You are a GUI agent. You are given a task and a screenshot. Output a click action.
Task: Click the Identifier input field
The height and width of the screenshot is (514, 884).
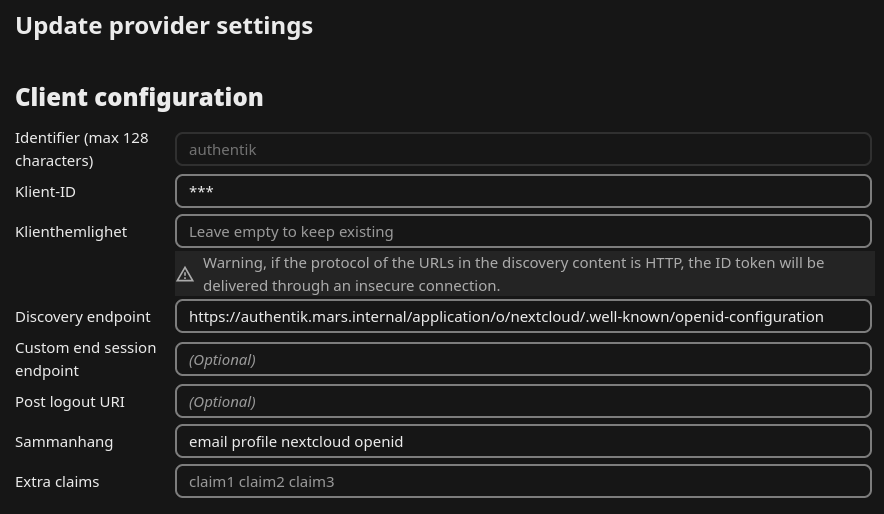tap(523, 150)
